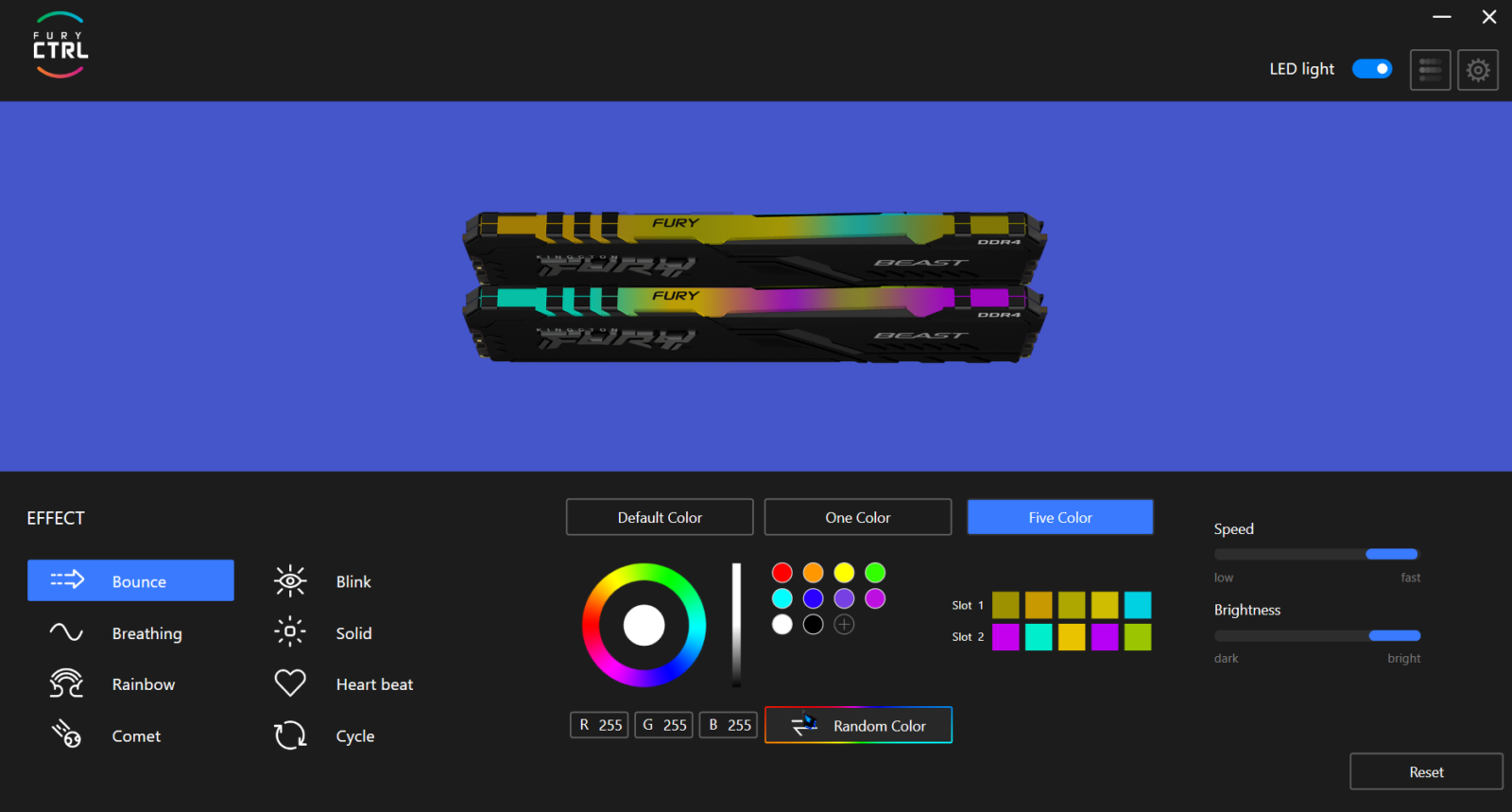Image resolution: width=1512 pixels, height=812 pixels.
Task: Adjust the Speed slider
Action: click(1317, 554)
